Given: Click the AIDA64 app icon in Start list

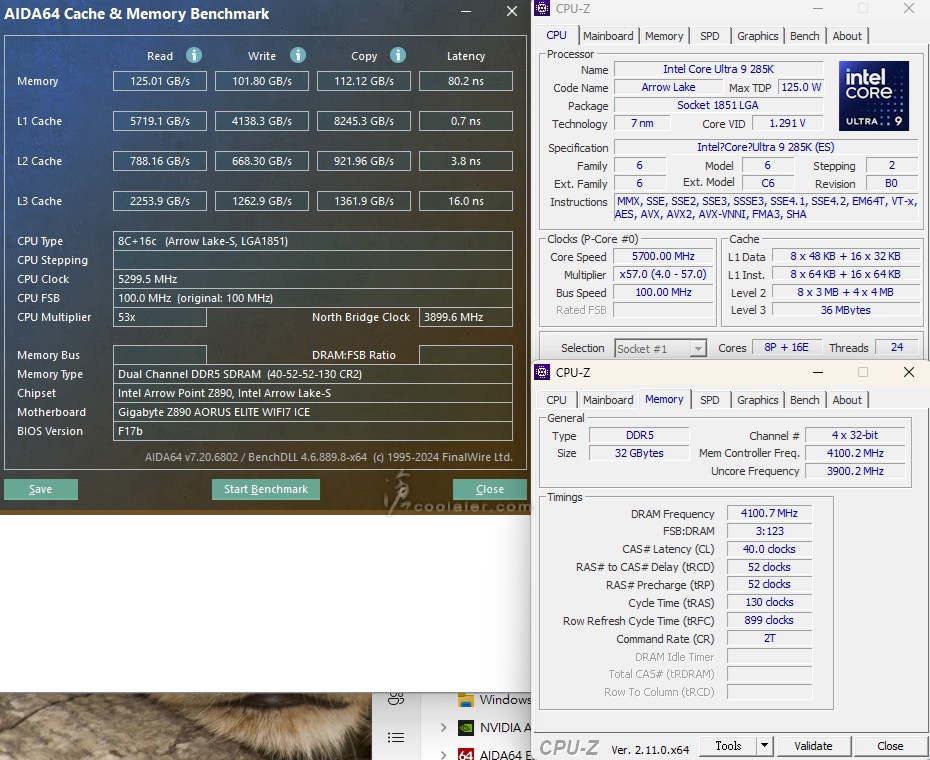Looking at the screenshot, I should tap(466, 755).
